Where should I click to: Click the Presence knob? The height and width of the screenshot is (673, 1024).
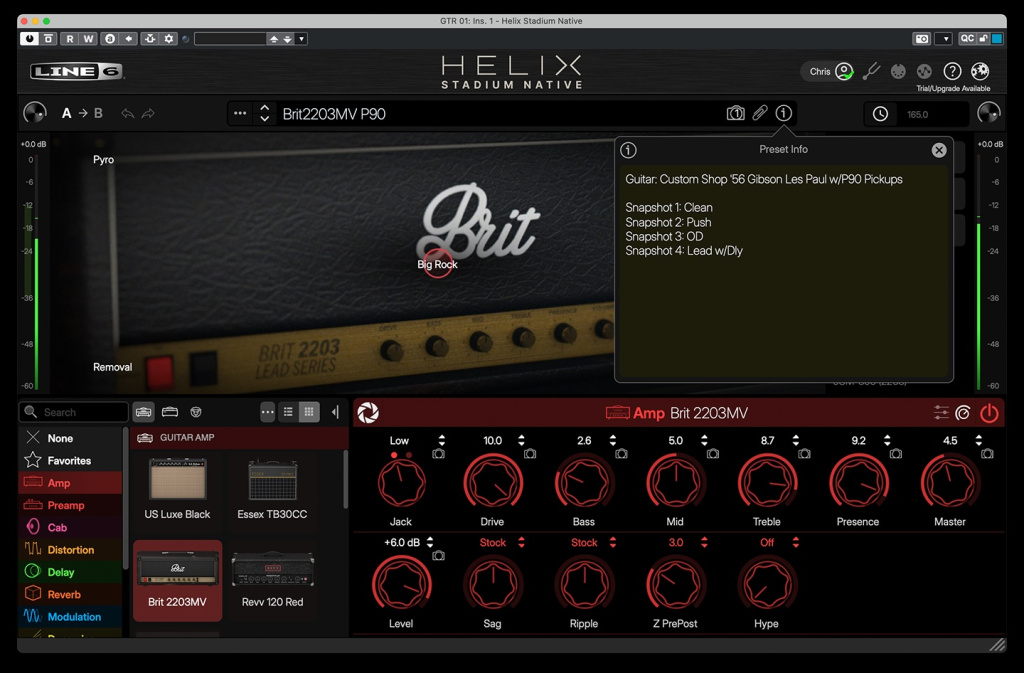859,484
